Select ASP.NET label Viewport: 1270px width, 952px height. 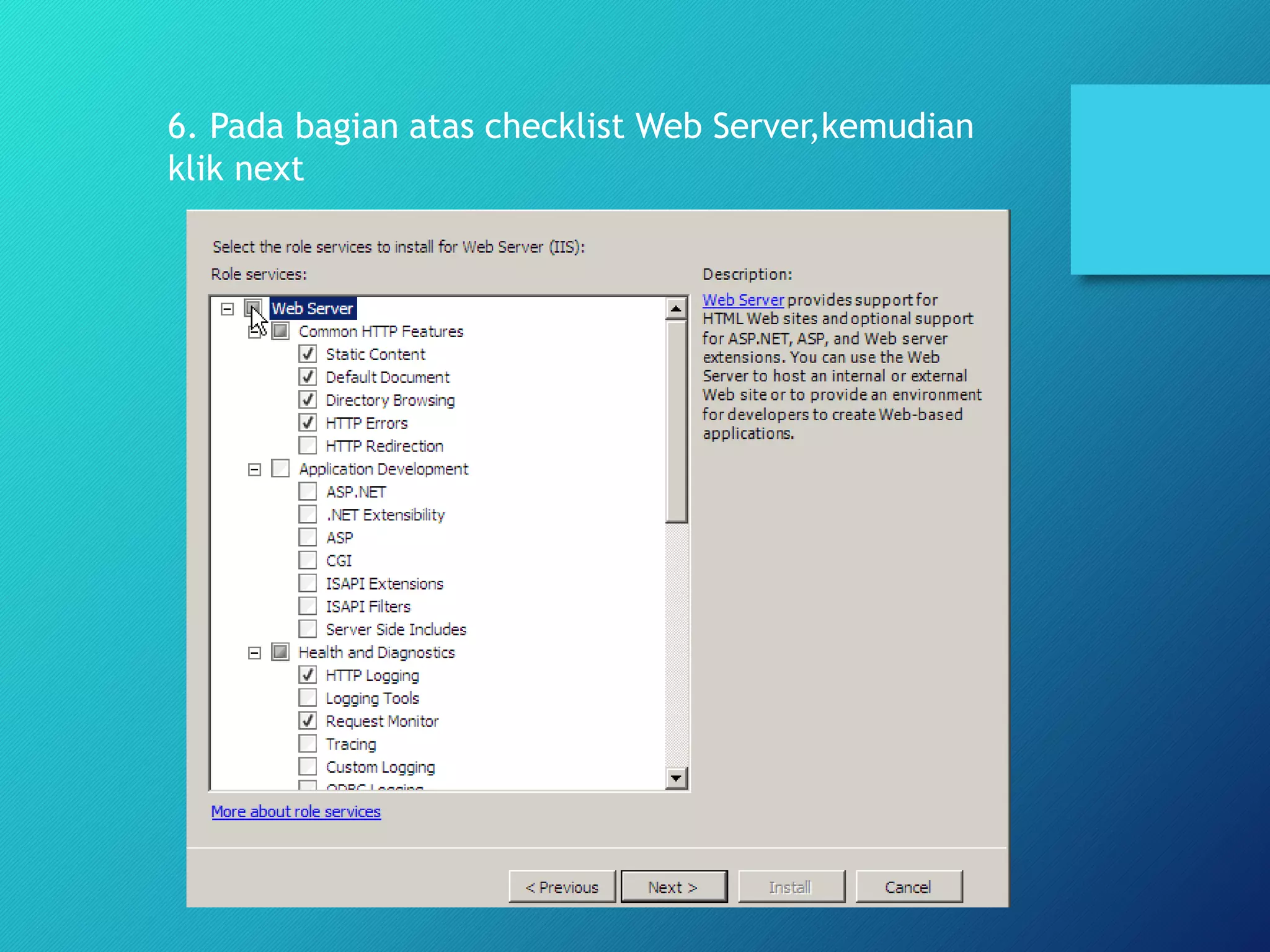[356, 492]
